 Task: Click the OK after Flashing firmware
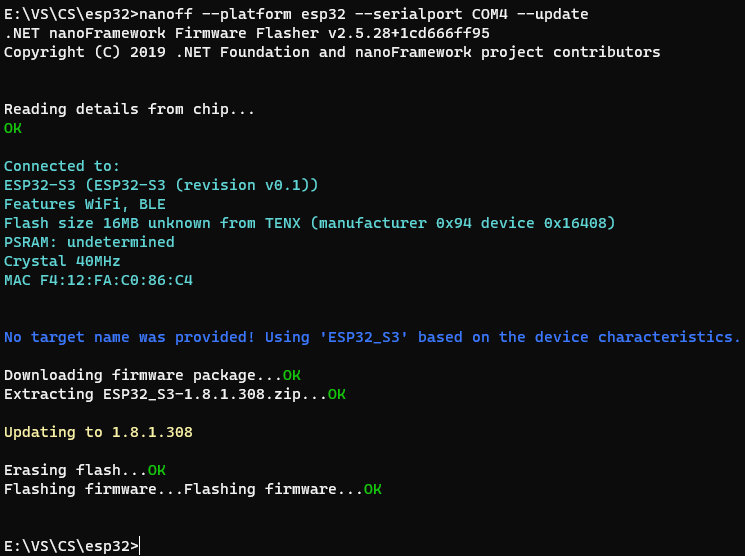click(x=373, y=489)
